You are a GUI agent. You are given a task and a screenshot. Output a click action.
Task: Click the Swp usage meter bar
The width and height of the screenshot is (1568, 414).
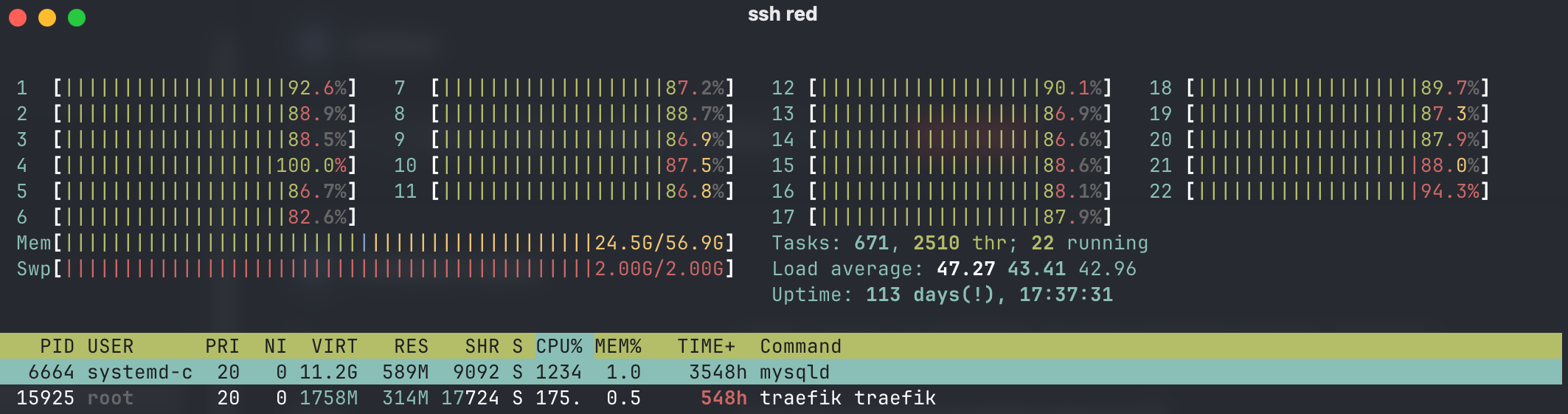click(375, 269)
